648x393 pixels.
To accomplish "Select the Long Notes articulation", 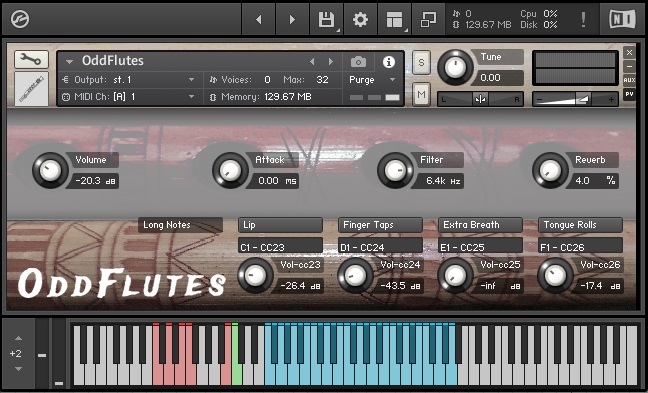I will click(x=180, y=225).
